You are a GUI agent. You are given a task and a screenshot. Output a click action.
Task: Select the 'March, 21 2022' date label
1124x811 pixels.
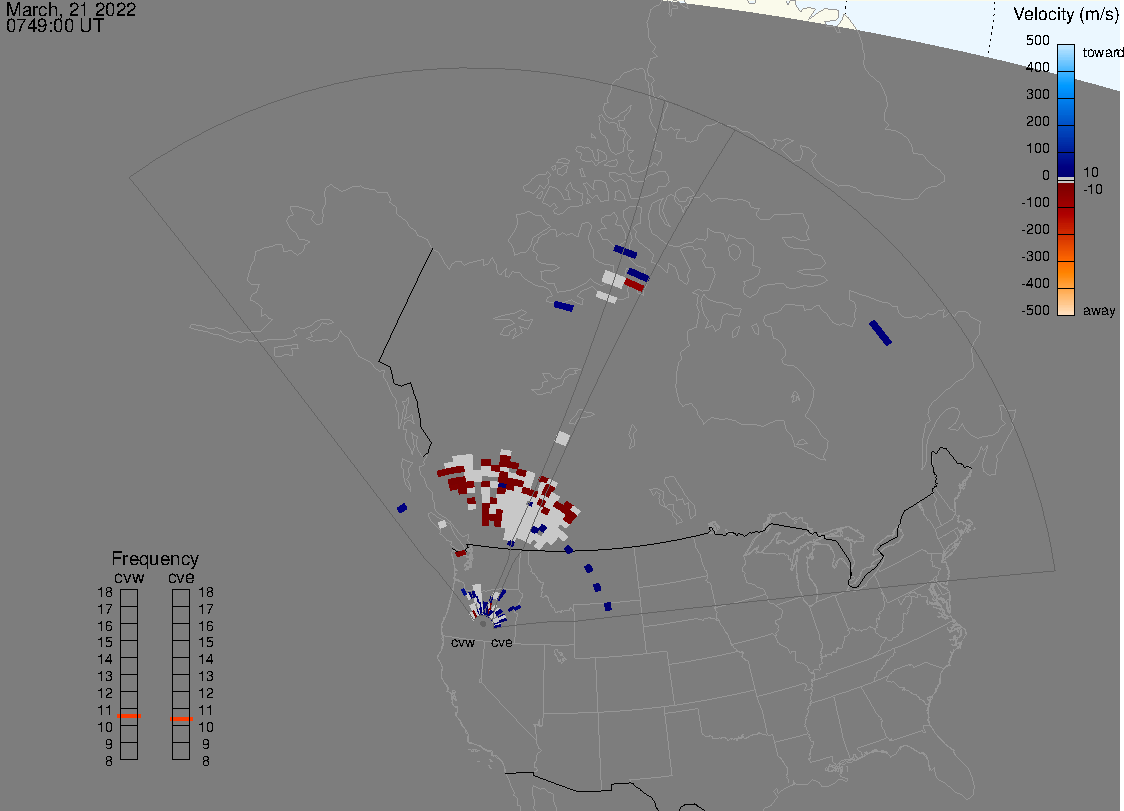71,10
